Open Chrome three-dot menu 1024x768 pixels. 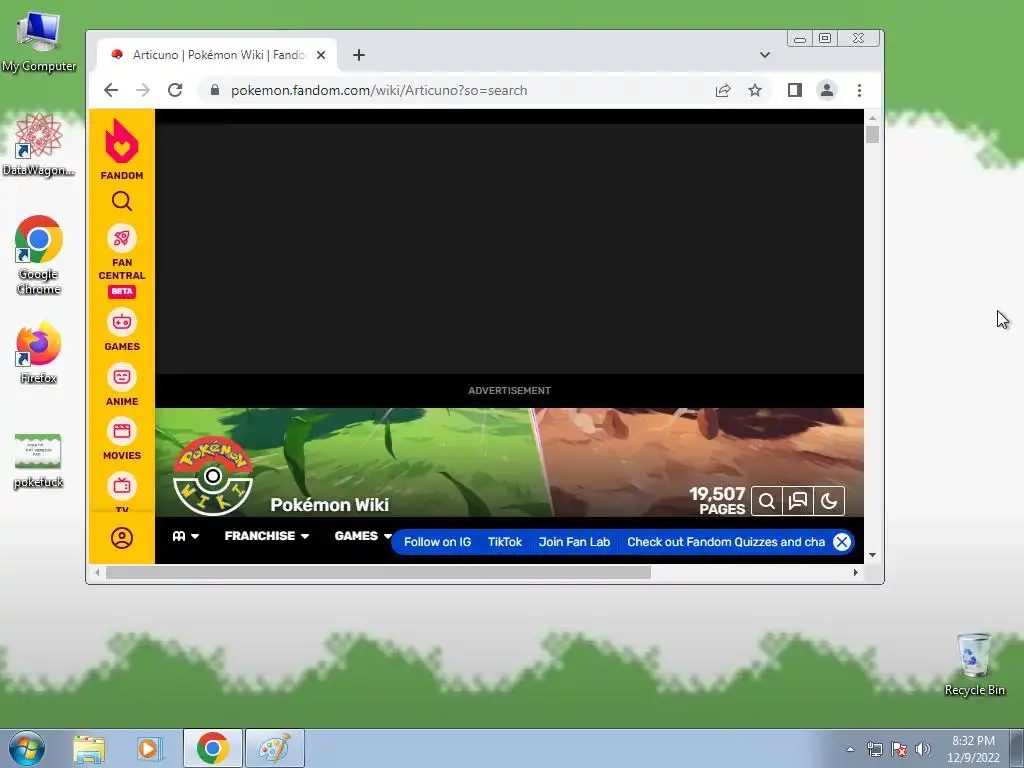[859, 90]
